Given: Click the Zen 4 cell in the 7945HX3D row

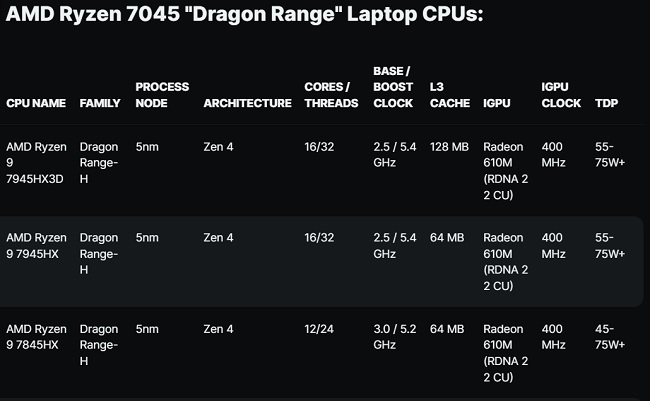Looking at the screenshot, I should (x=218, y=146).
